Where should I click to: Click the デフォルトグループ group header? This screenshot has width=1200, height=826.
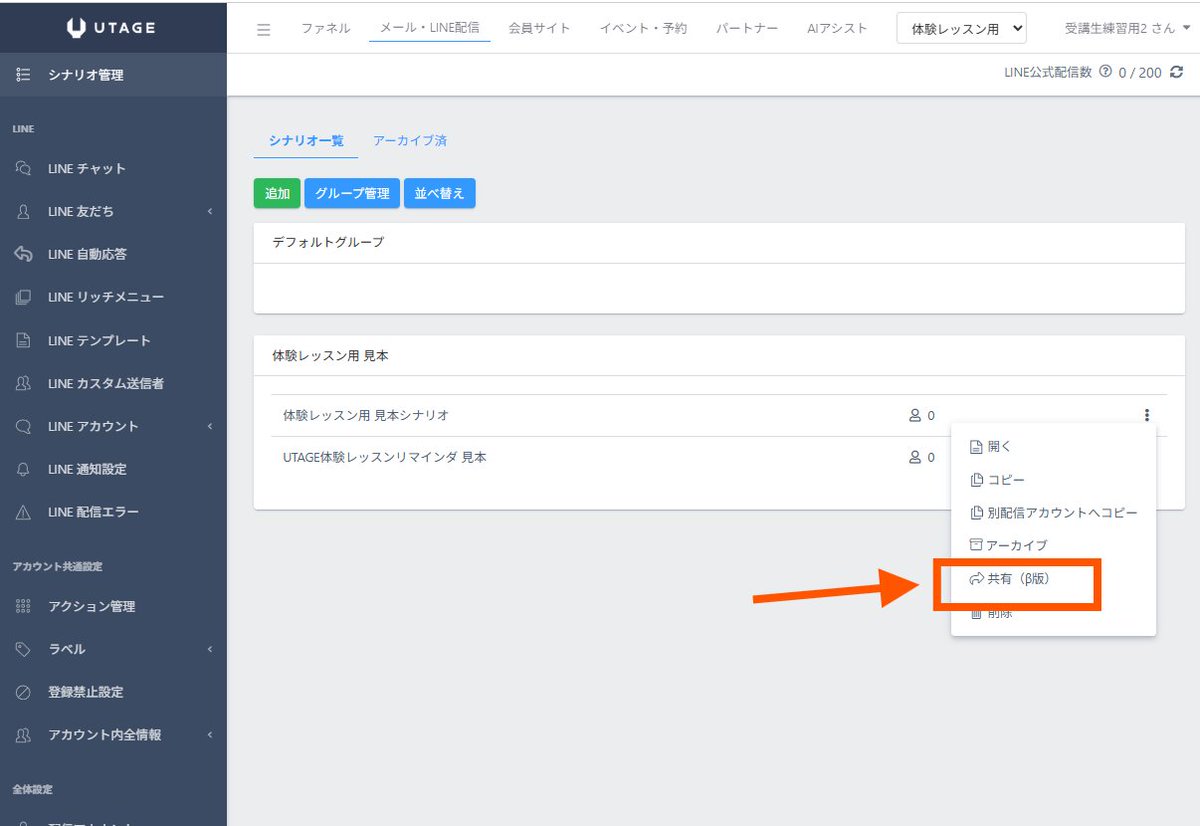click(x=719, y=243)
